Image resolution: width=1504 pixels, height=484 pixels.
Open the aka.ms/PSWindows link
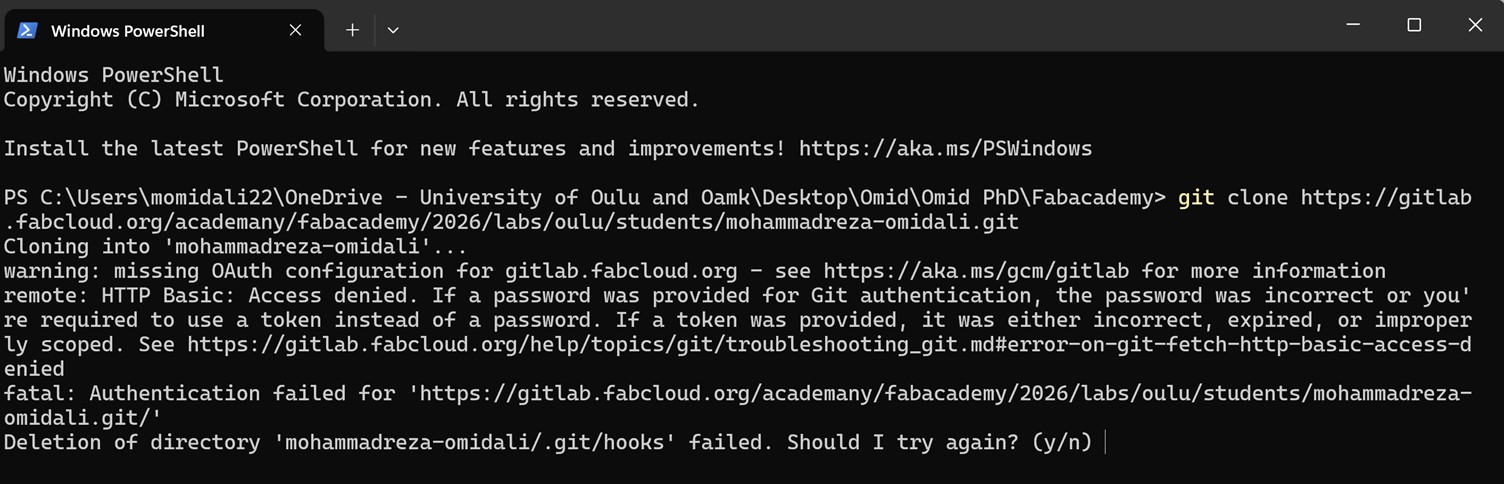(945, 149)
